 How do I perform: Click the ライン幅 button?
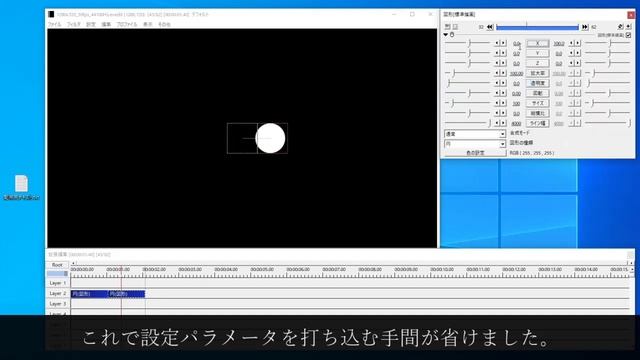[537, 123]
